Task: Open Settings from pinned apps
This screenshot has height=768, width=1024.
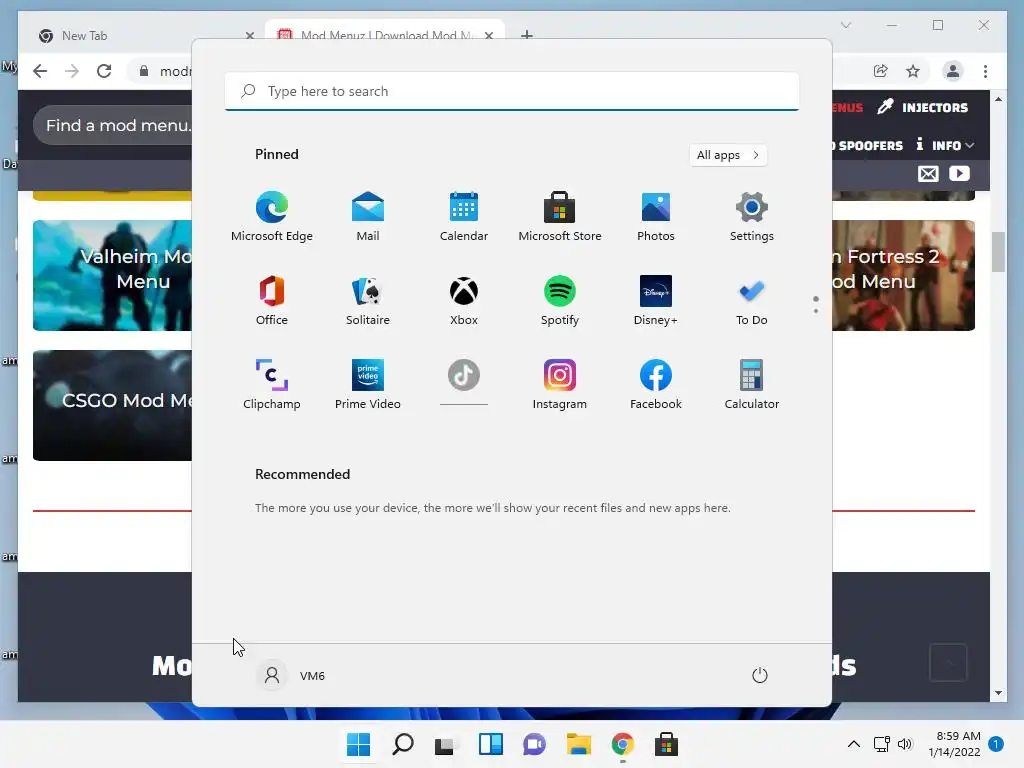Action: tap(752, 217)
